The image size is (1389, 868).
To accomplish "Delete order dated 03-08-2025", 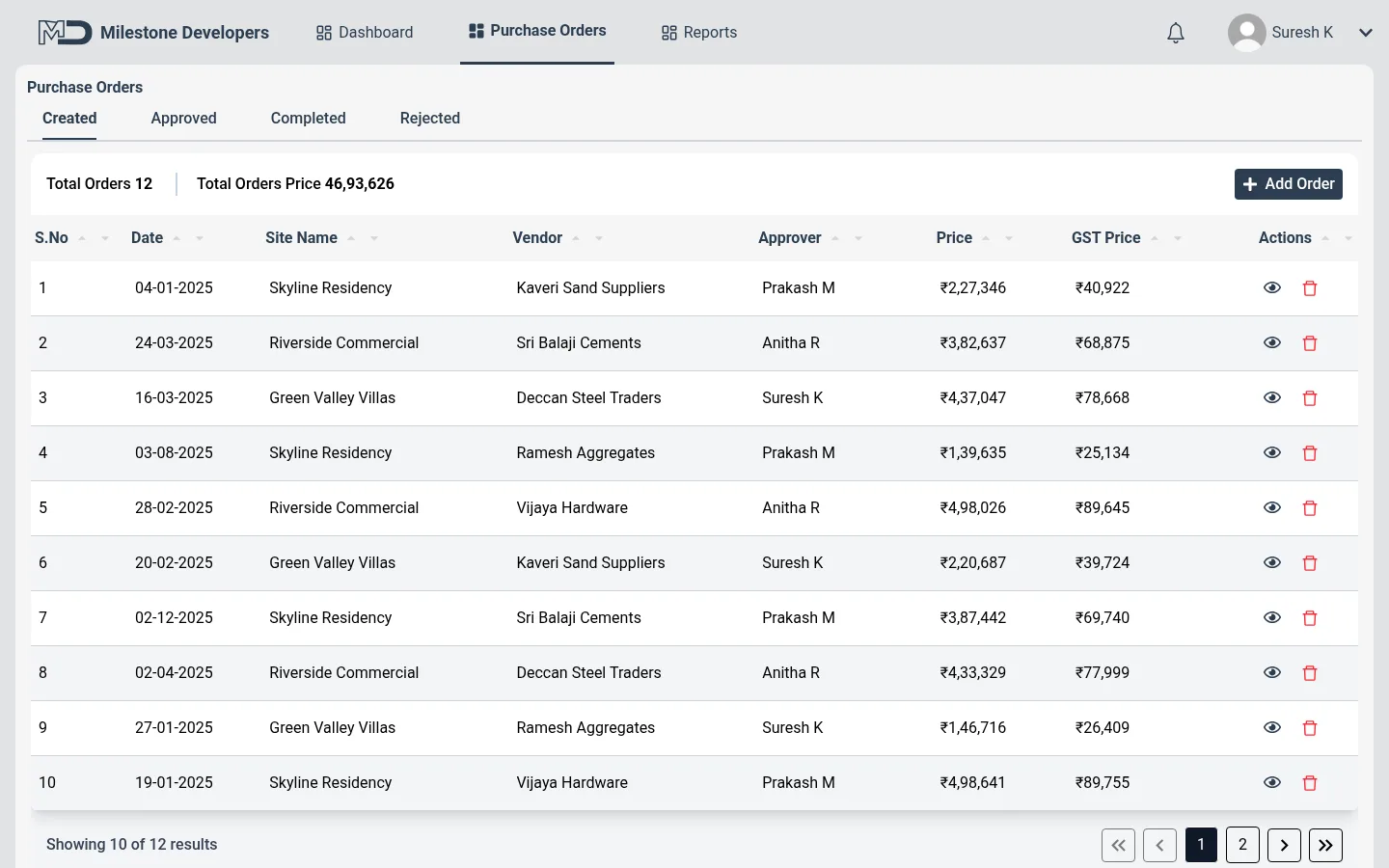I will pyautogui.click(x=1310, y=453).
